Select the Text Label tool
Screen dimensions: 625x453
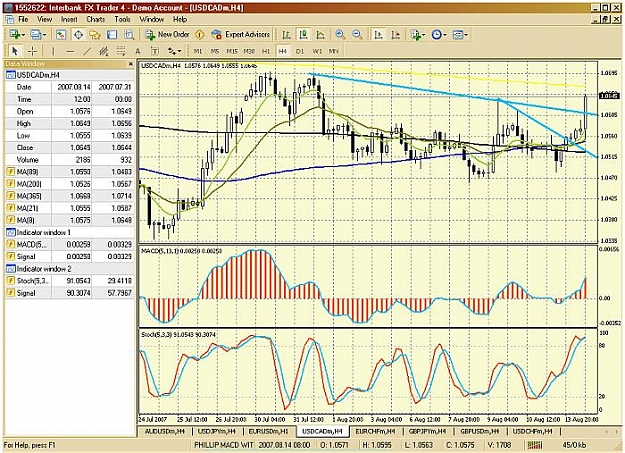point(155,51)
